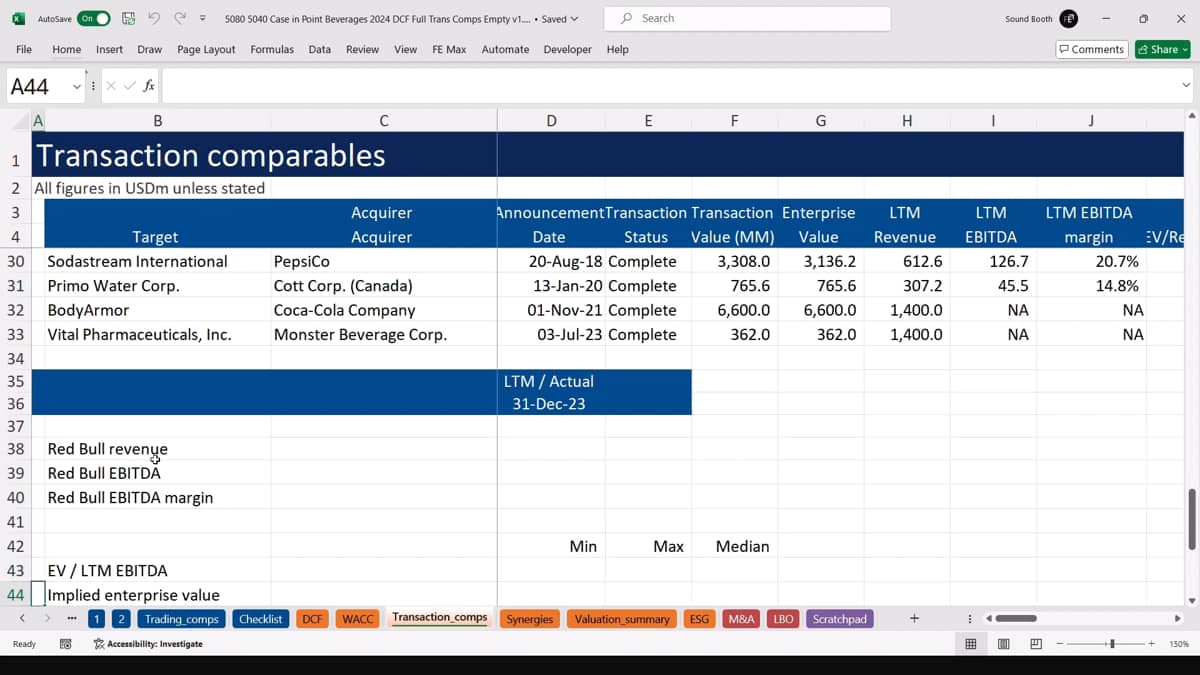Click the Share button
1200x675 pixels.
(x=1162, y=49)
